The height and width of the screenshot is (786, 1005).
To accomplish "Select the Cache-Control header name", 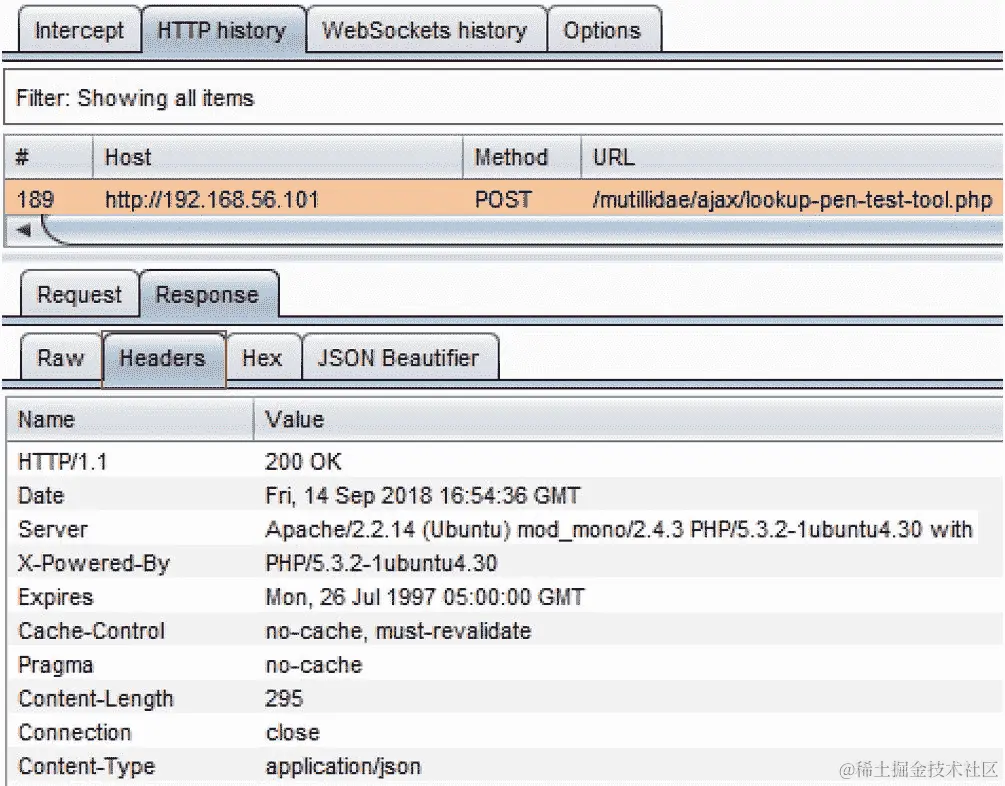I will click(x=92, y=631).
